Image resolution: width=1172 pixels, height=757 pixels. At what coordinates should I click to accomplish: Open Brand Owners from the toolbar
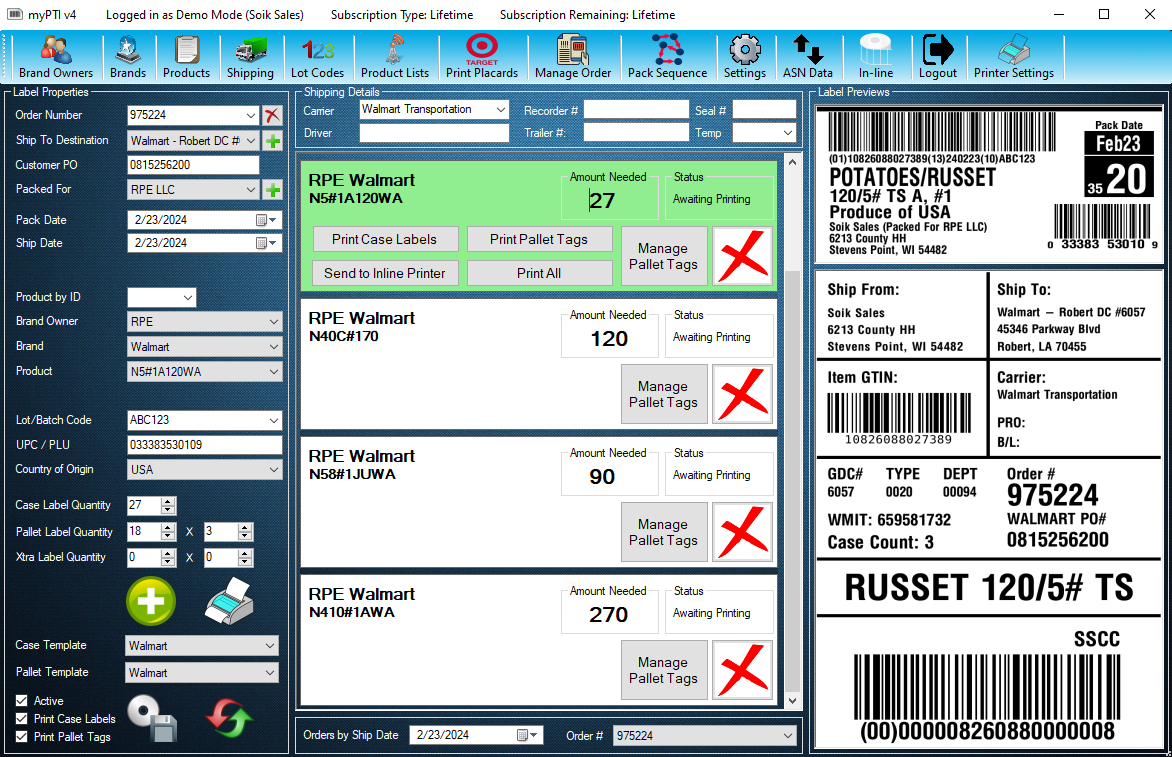56,57
